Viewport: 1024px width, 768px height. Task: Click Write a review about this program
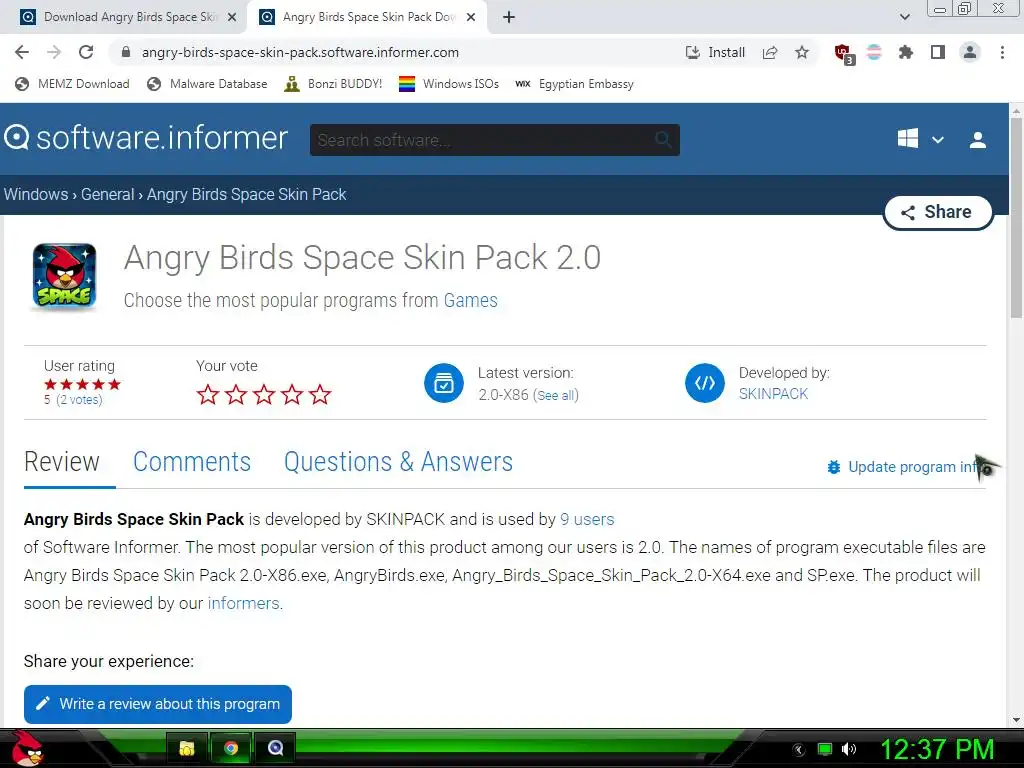[x=157, y=704]
